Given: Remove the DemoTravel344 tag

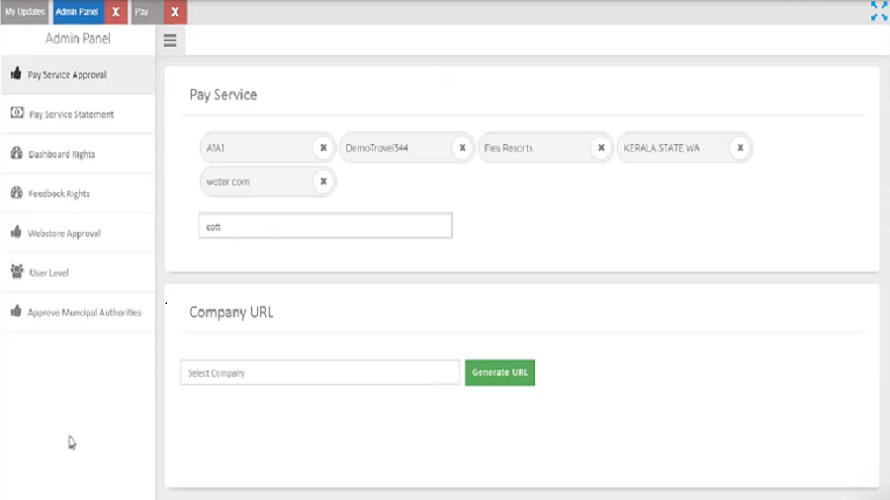Looking at the screenshot, I should click(x=462, y=148).
